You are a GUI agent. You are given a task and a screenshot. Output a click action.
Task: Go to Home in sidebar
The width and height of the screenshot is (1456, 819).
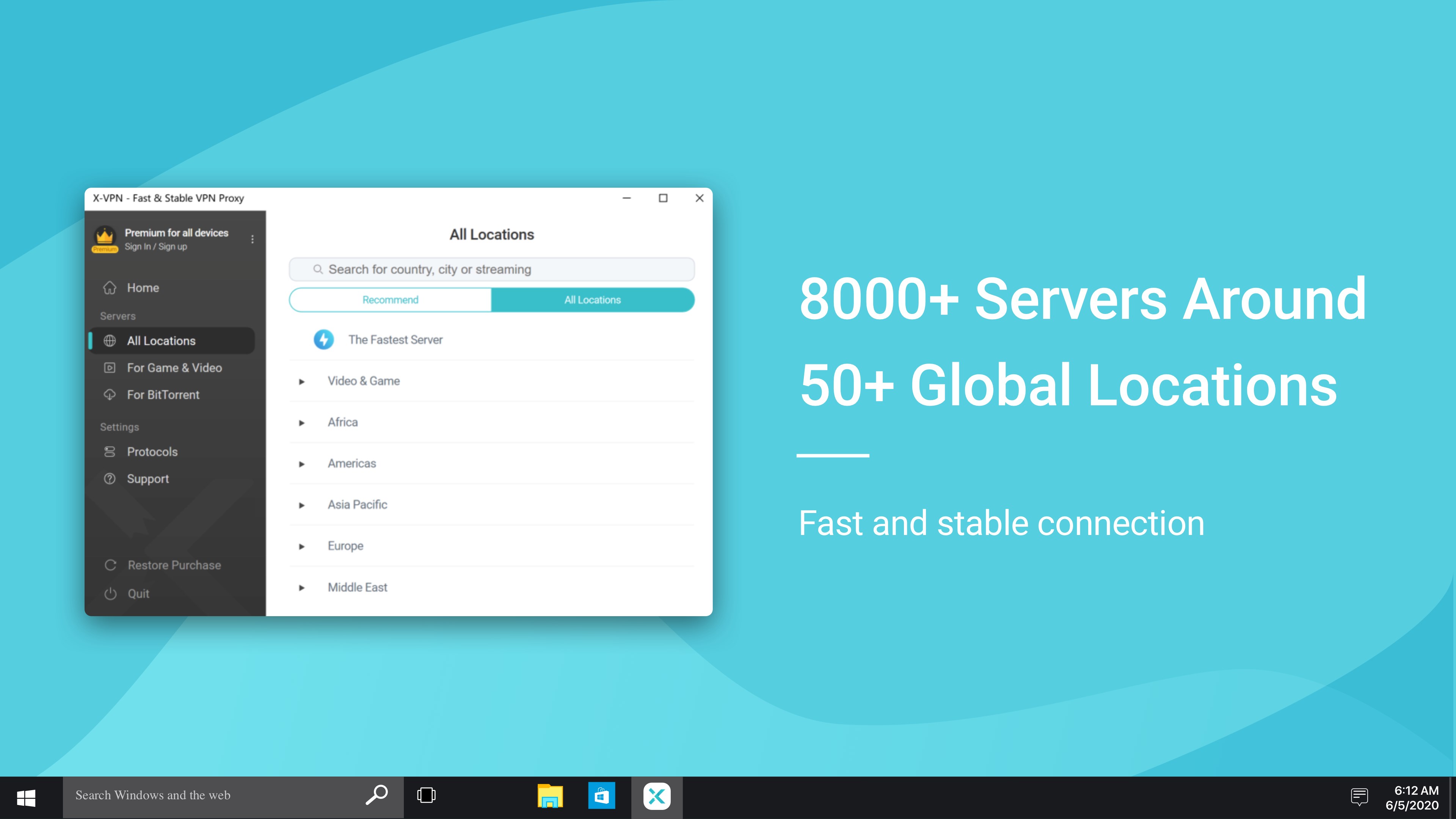coord(143,288)
